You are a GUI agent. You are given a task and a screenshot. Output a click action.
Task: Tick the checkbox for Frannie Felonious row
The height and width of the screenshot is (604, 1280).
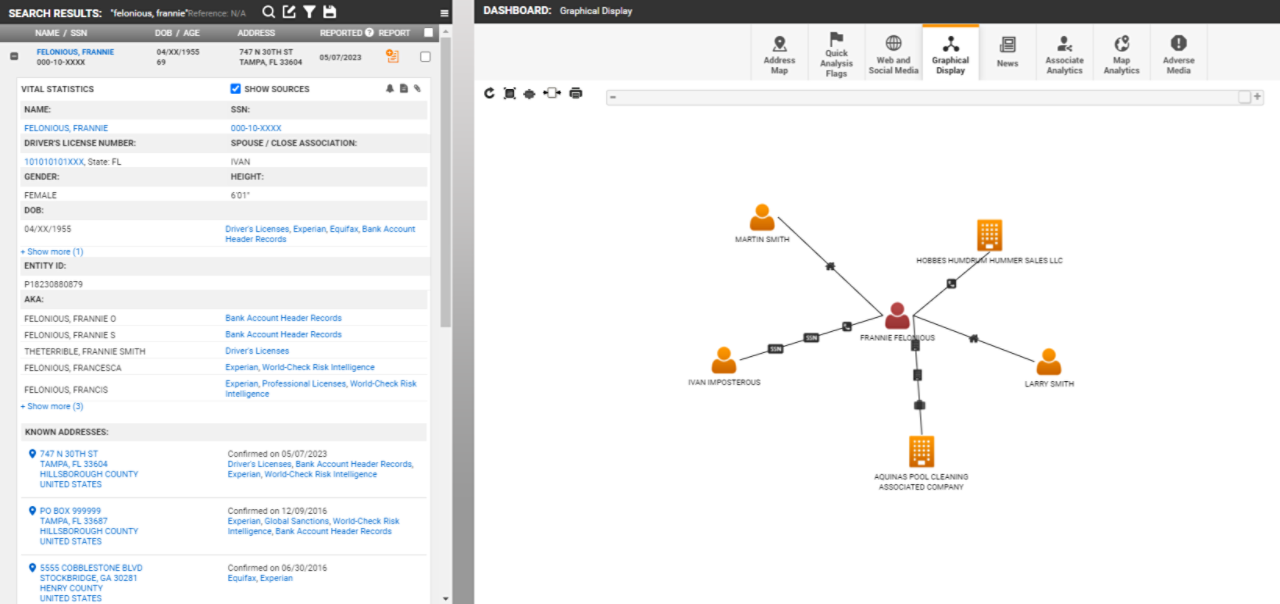425,57
